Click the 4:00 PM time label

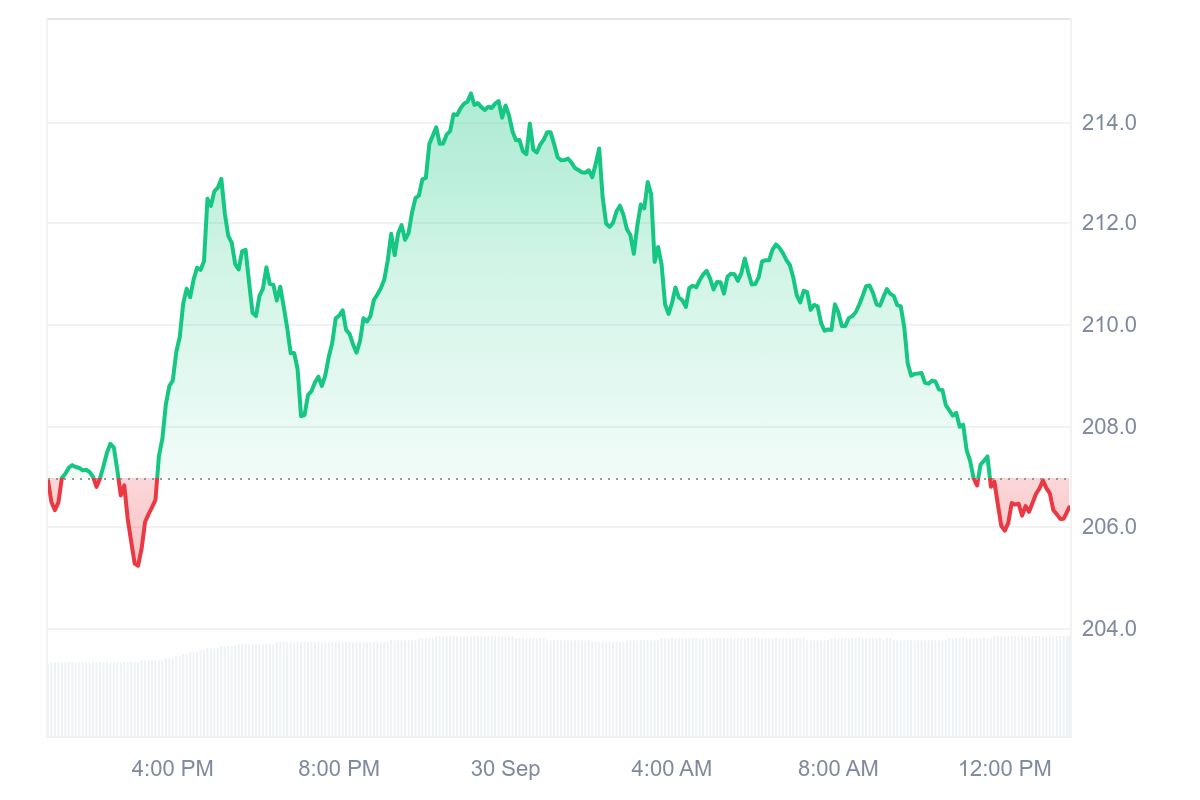click(x=173, y=768)
